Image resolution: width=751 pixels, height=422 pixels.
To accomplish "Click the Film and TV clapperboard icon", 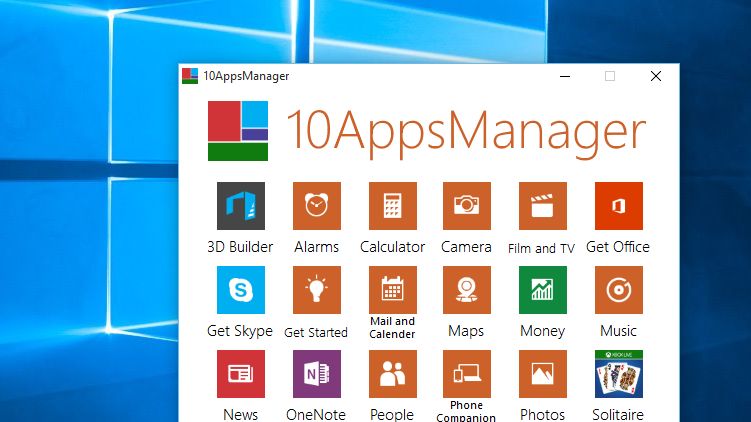I will (x=543, y=206).
